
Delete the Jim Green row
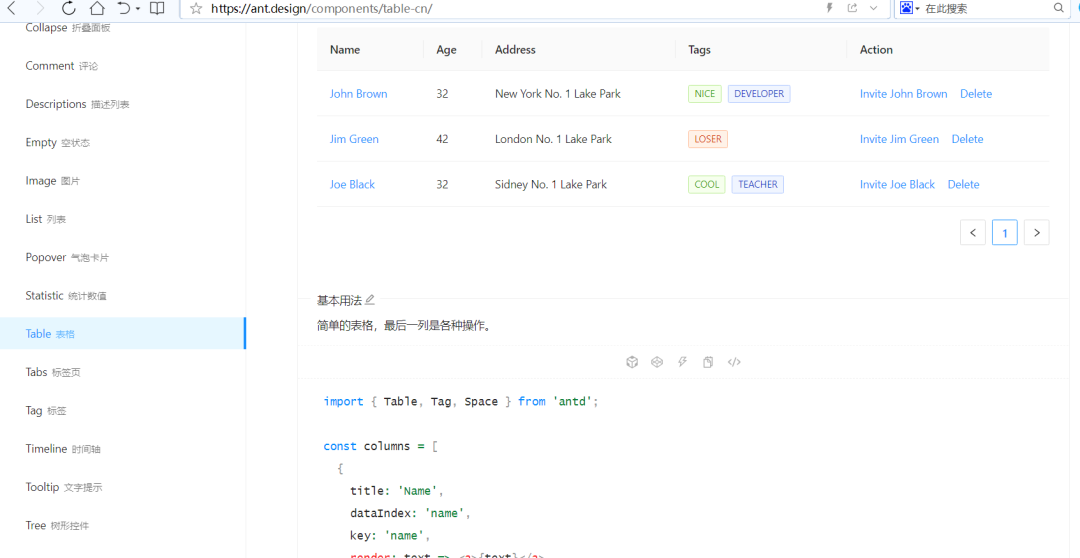click(x=967, y=139)
